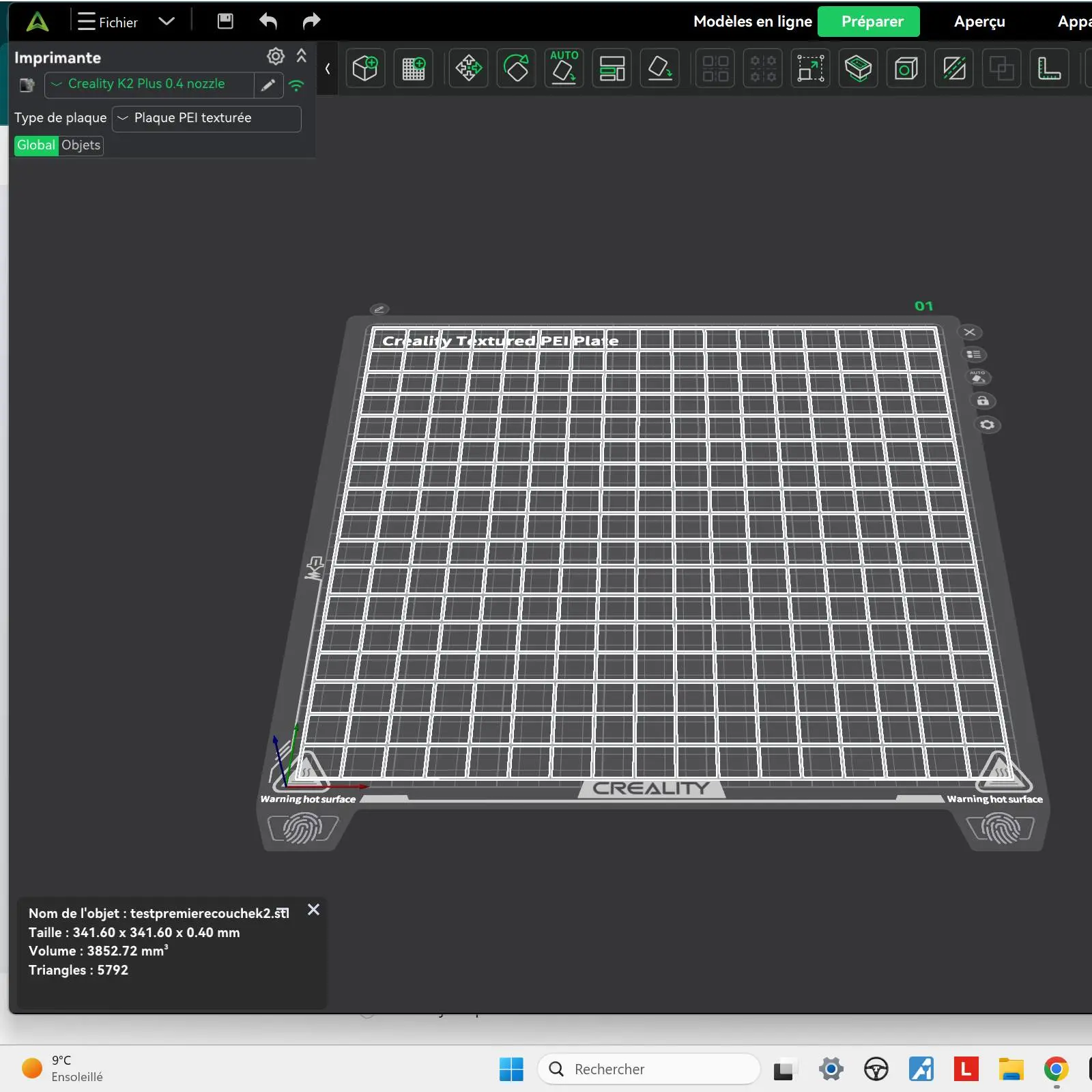Click the Split to objects icon
Image resolution: width=1092 pixels, height=1092 pixels.
coord(715,68)
